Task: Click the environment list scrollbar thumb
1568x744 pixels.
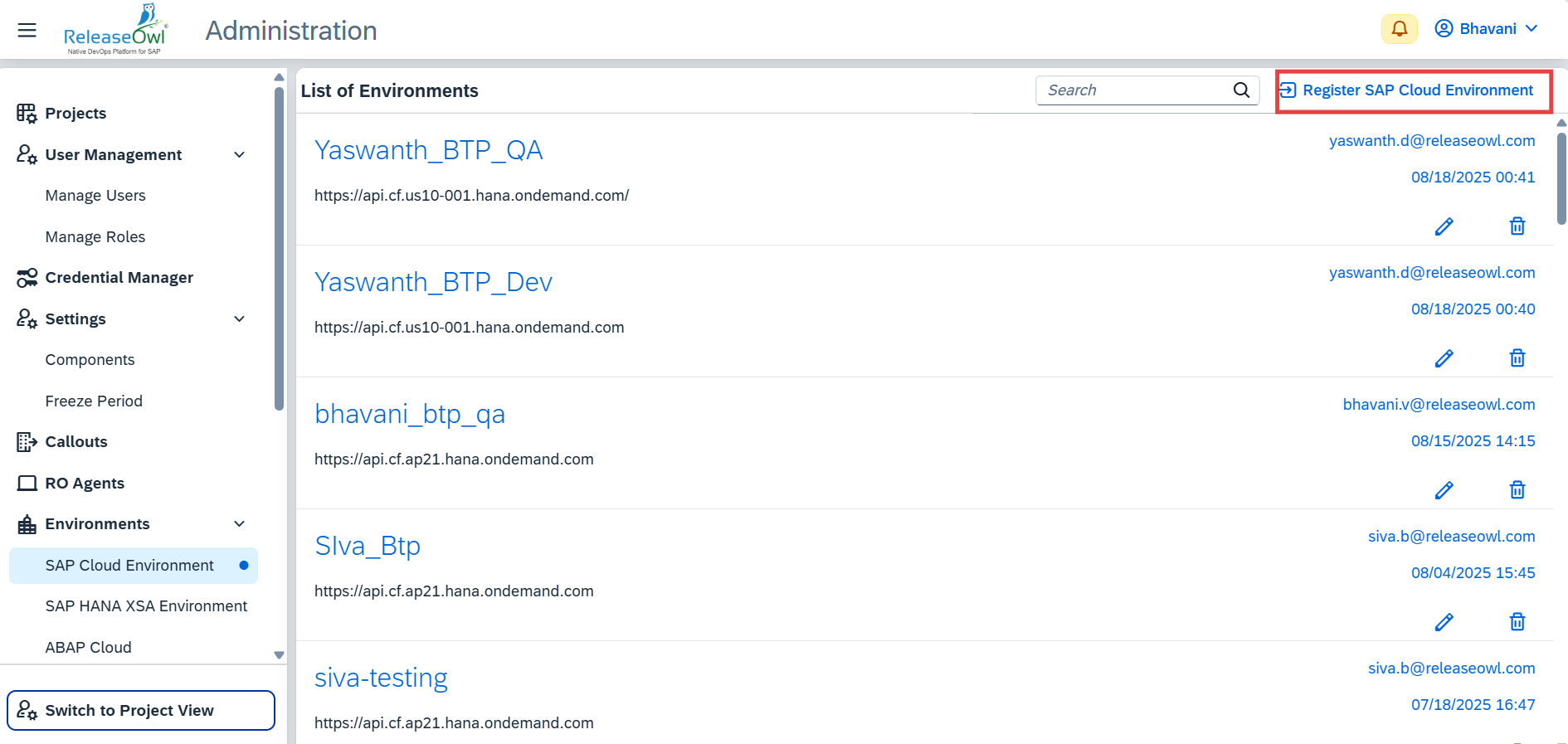Action: tap(1561, 177)
